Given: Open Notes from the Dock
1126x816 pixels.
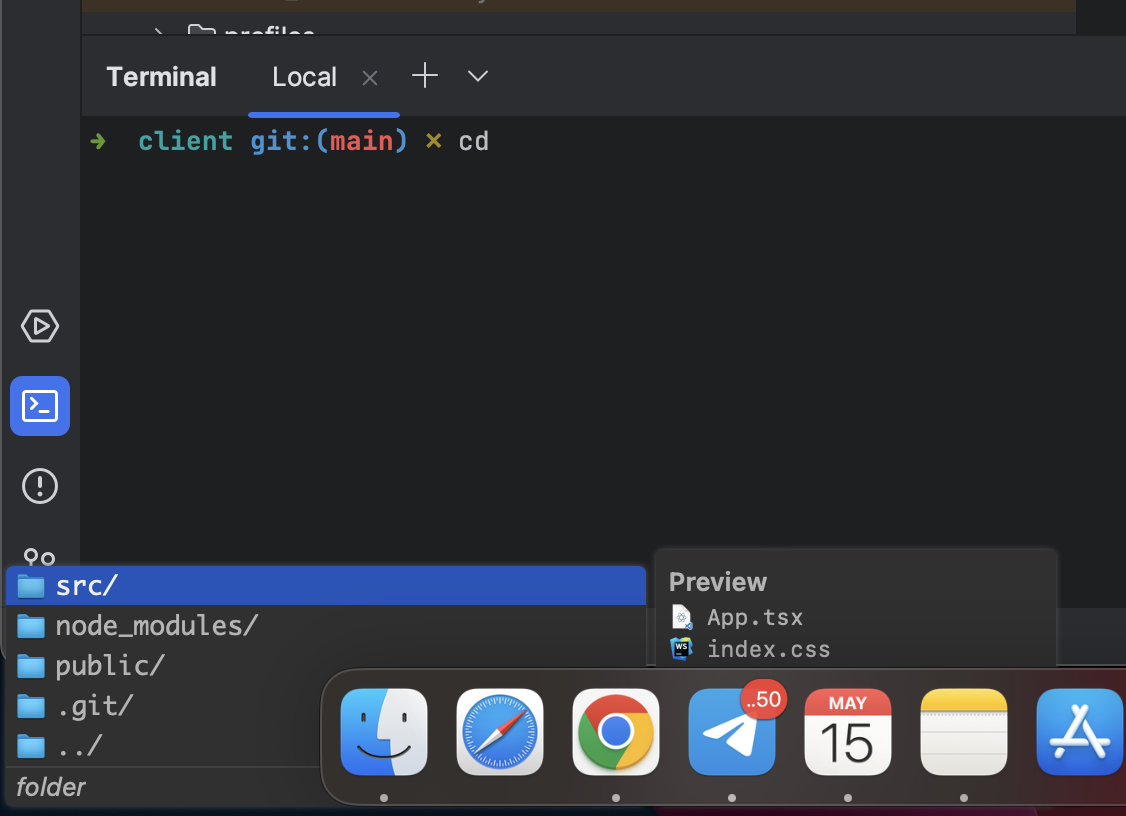Looking at the screenshot, I should point(964,732).
